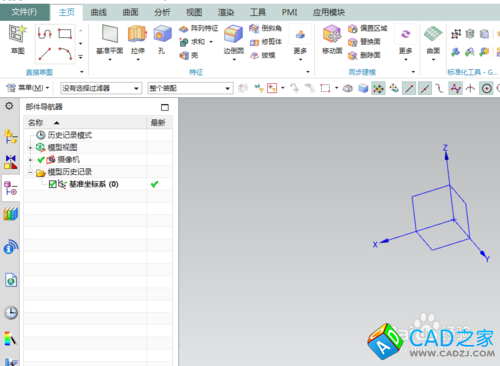This screenshot has width=500, height=366.
Task: Open the 文件(F) menu
Action: click(x=25, y=12)
